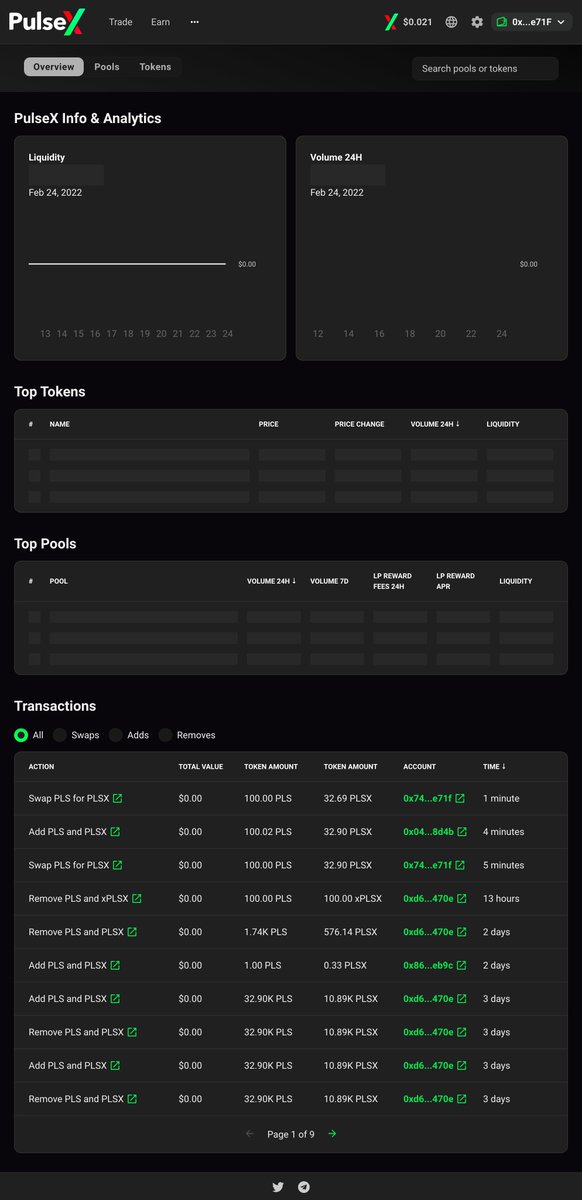The width and height of the screenshot is (582, 1200).
Task: Click the PLSX price token icon
Action: tap(391, 22)
